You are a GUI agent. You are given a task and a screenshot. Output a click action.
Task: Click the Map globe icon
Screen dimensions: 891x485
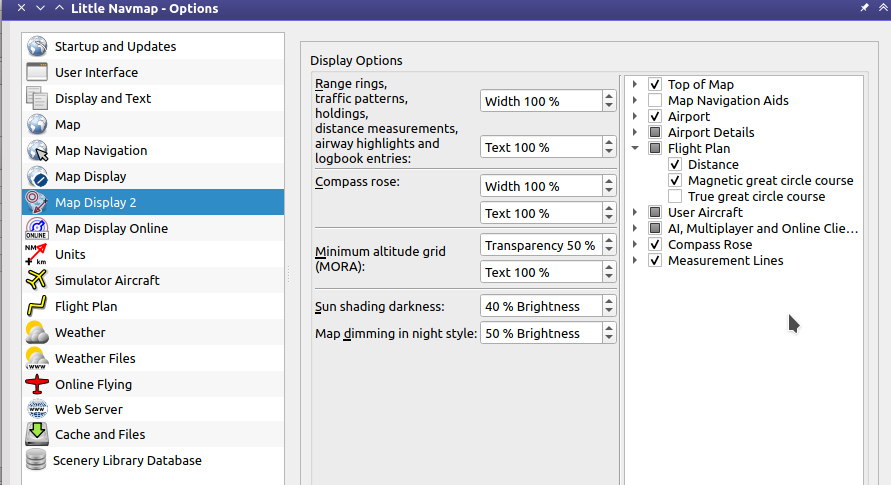[x=37, y=124]
